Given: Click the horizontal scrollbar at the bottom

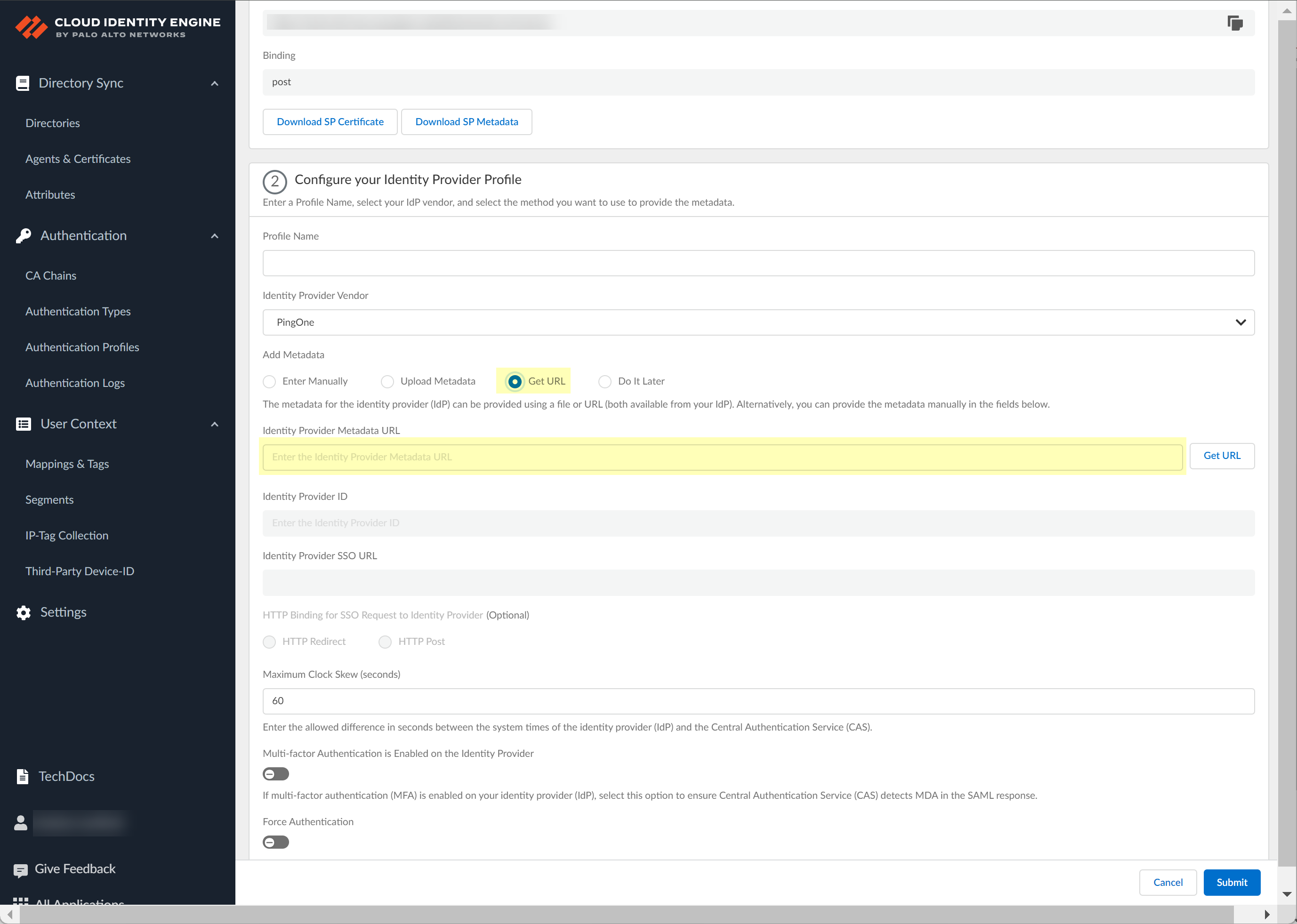Looking at the screenshot, I should (626, 914).
